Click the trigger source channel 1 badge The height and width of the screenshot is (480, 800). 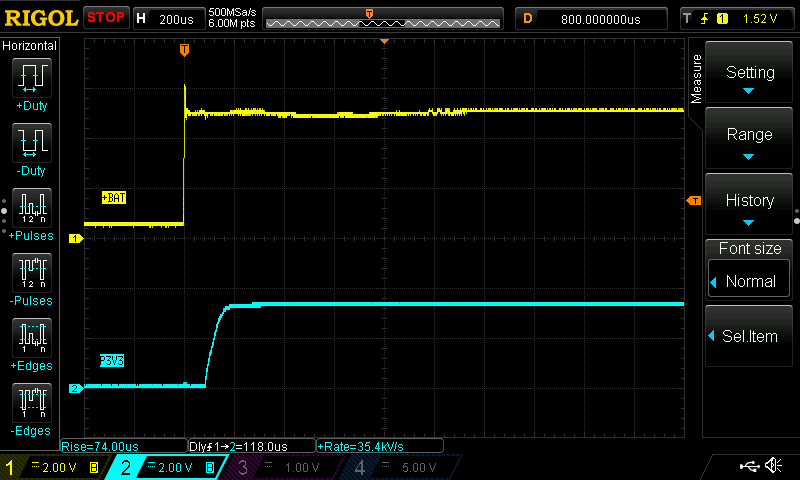(722, 19)
